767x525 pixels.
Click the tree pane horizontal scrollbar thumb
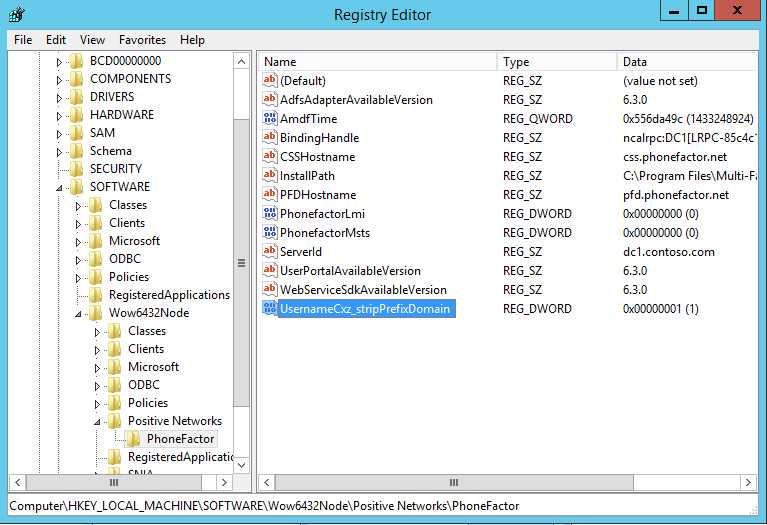tap(113, 482)
